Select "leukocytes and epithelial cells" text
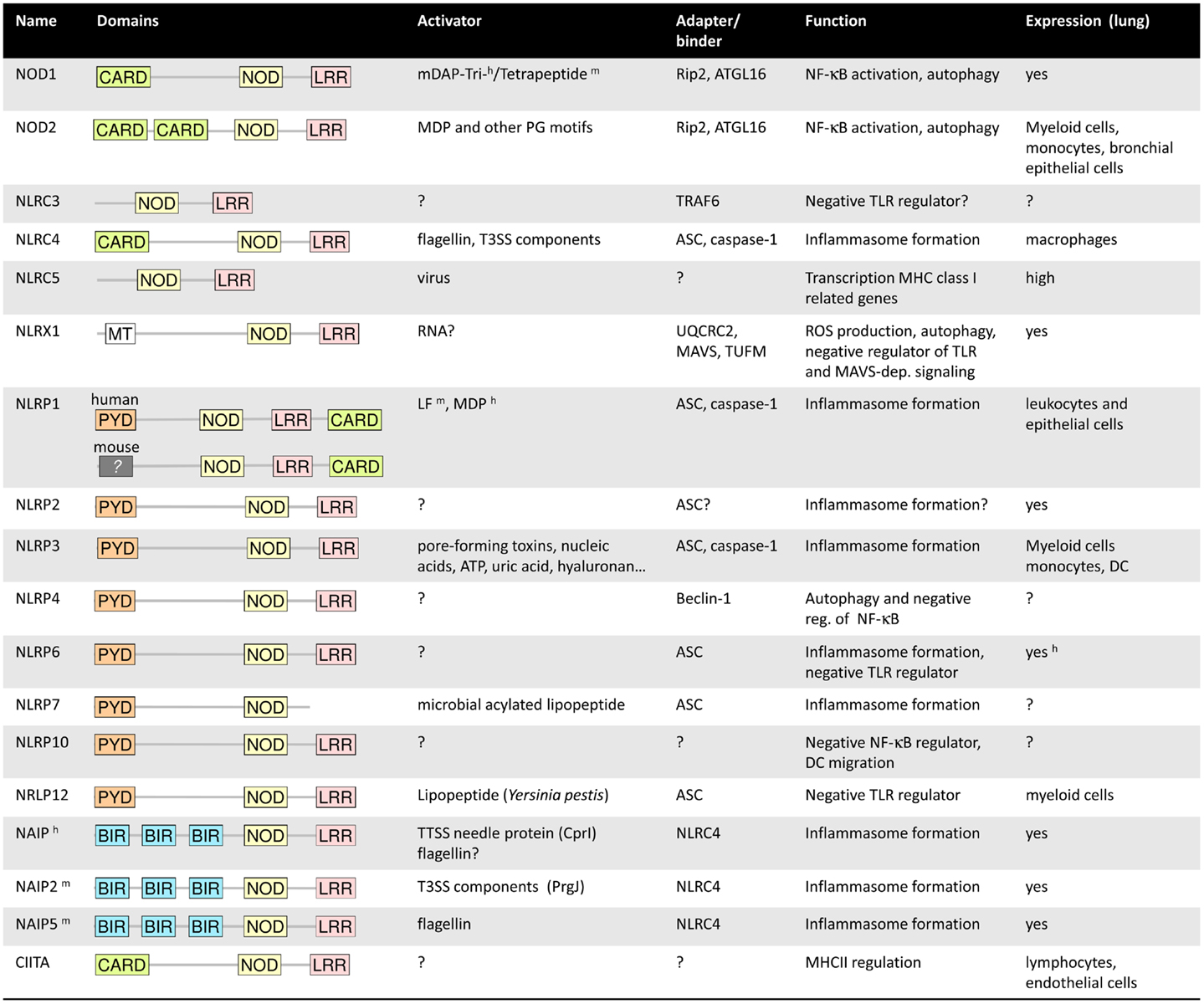 point(1076,414)
